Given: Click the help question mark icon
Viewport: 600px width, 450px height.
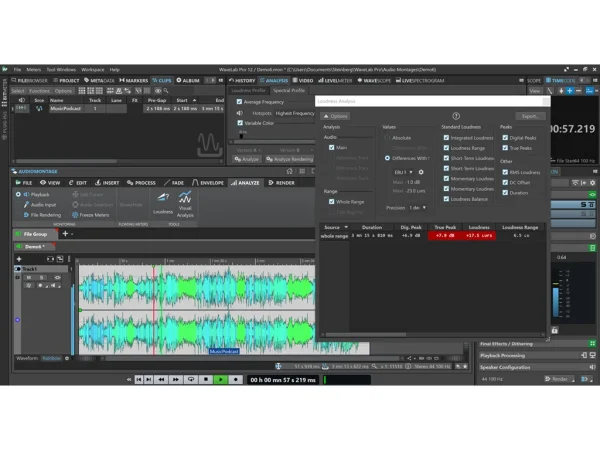Looking at the screenshot, I should click(x=456, y=116).
